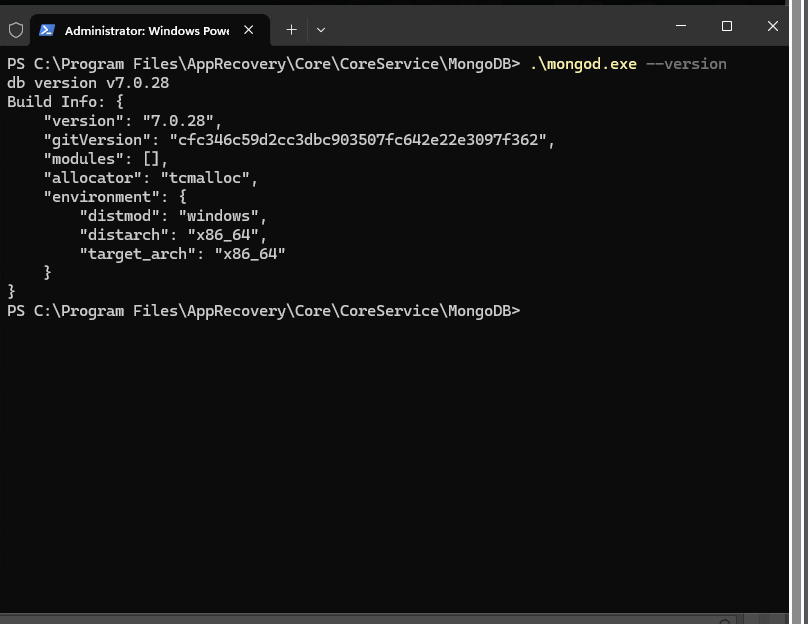Viewport: 808px width, 624px height.
Task: Close the Windows Terminal window
Action: coord(772,26)
